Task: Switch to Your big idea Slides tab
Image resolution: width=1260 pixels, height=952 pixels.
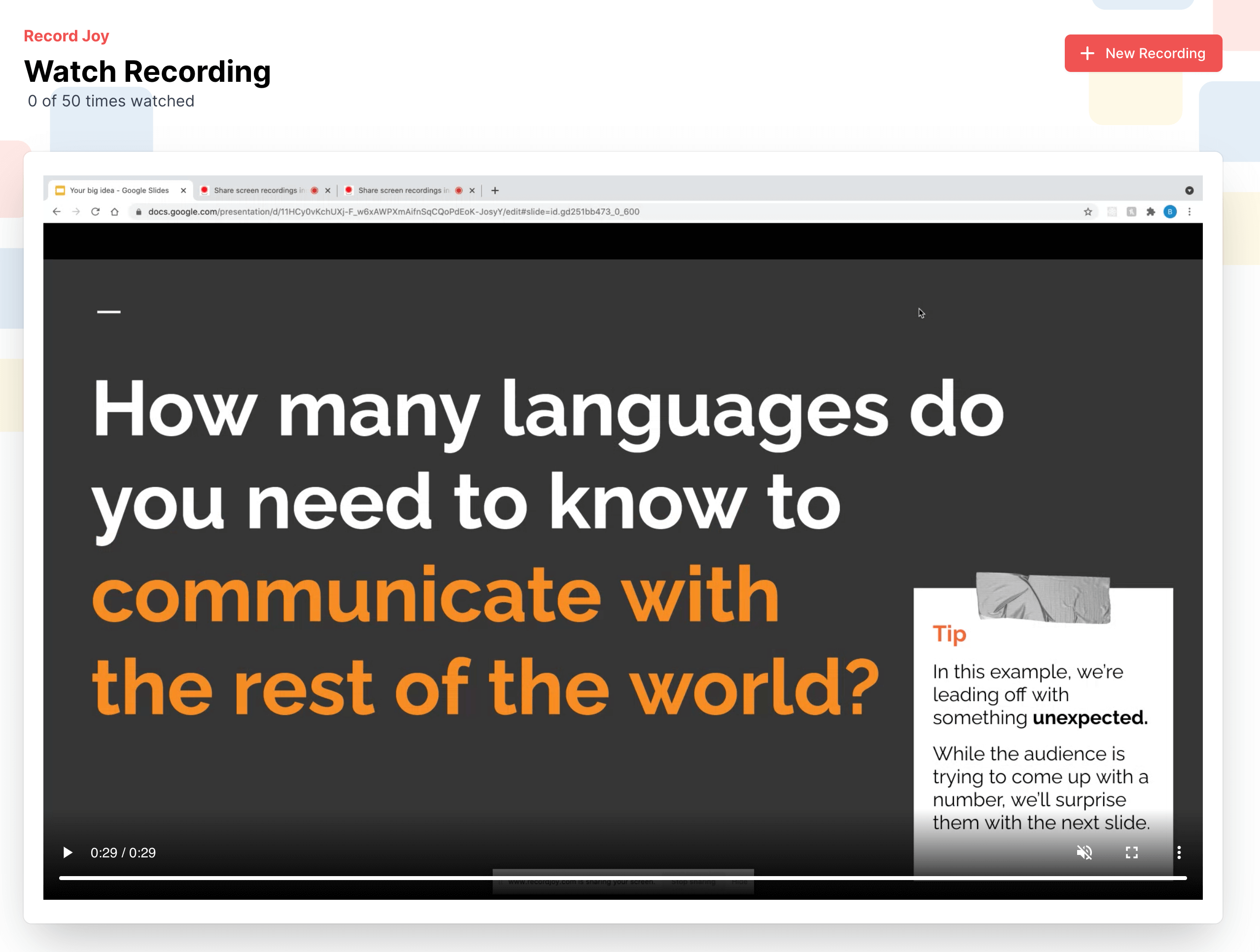Action: tap(119, 191)
